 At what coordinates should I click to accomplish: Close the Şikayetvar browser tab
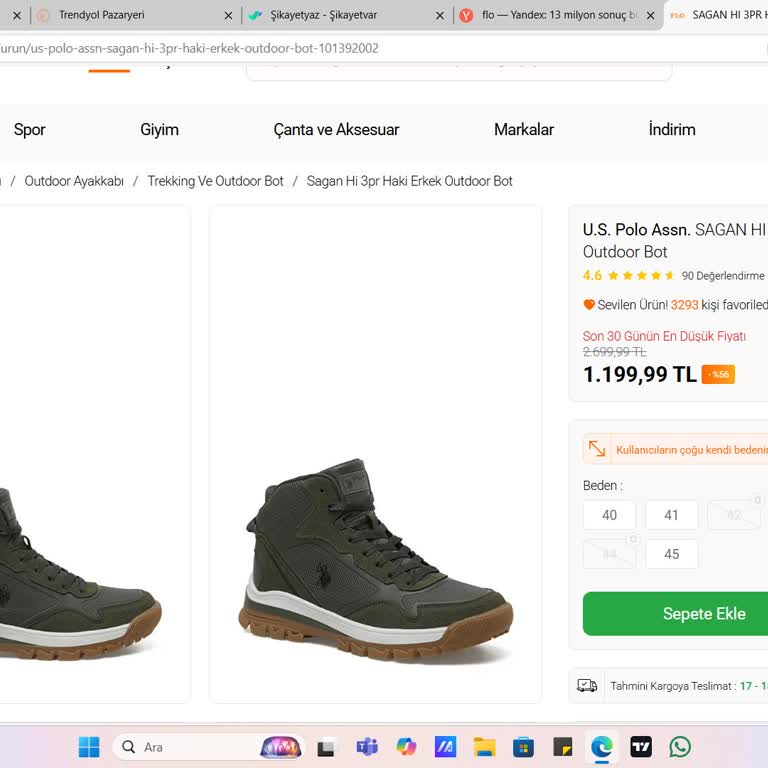coord(440,16)
